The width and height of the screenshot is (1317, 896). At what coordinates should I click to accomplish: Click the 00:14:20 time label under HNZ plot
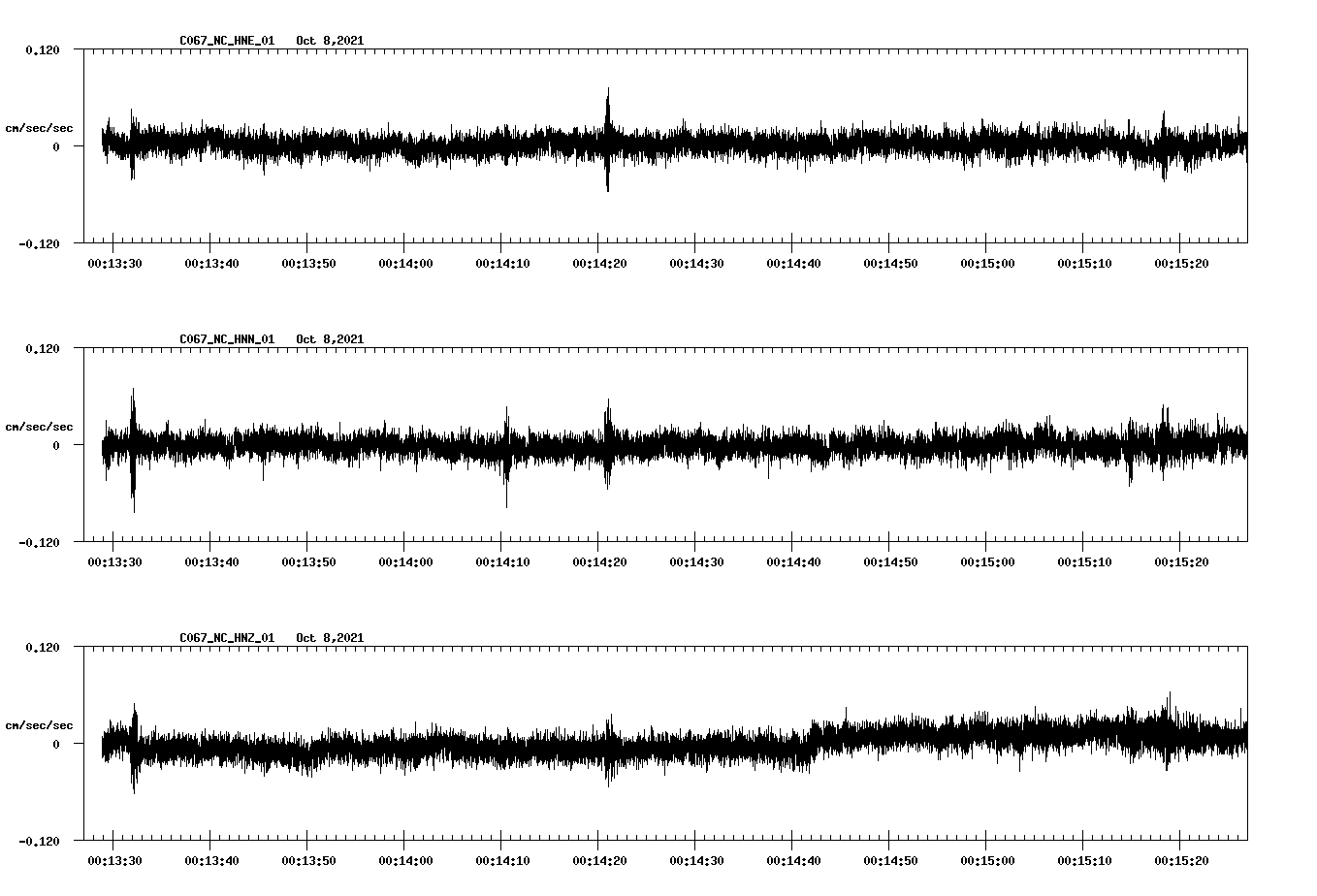[599, 861]
